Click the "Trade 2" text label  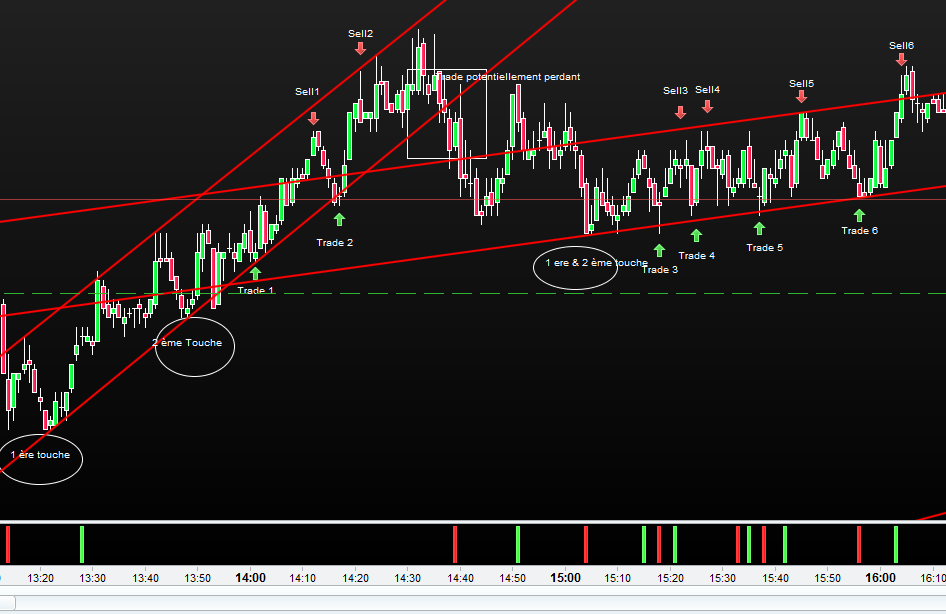point(335,242)
